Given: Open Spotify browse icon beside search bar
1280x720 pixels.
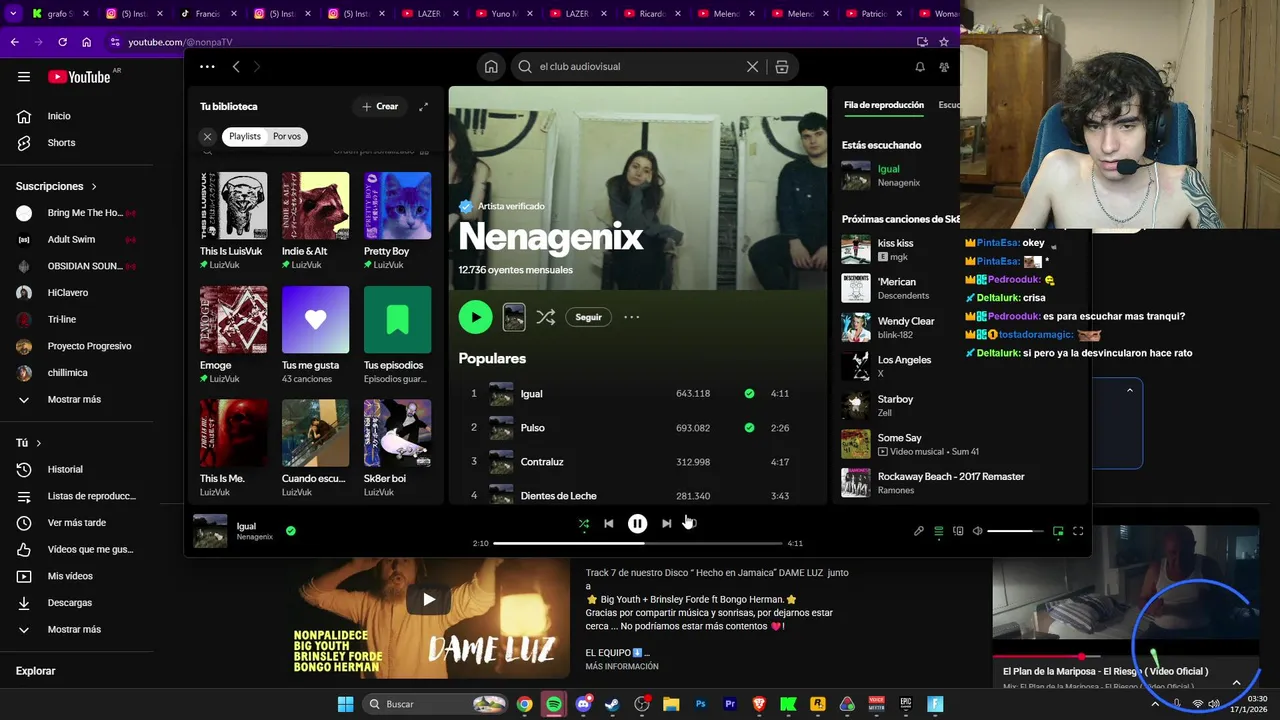Looking at the screenshot, I should (x=782, y=67).
